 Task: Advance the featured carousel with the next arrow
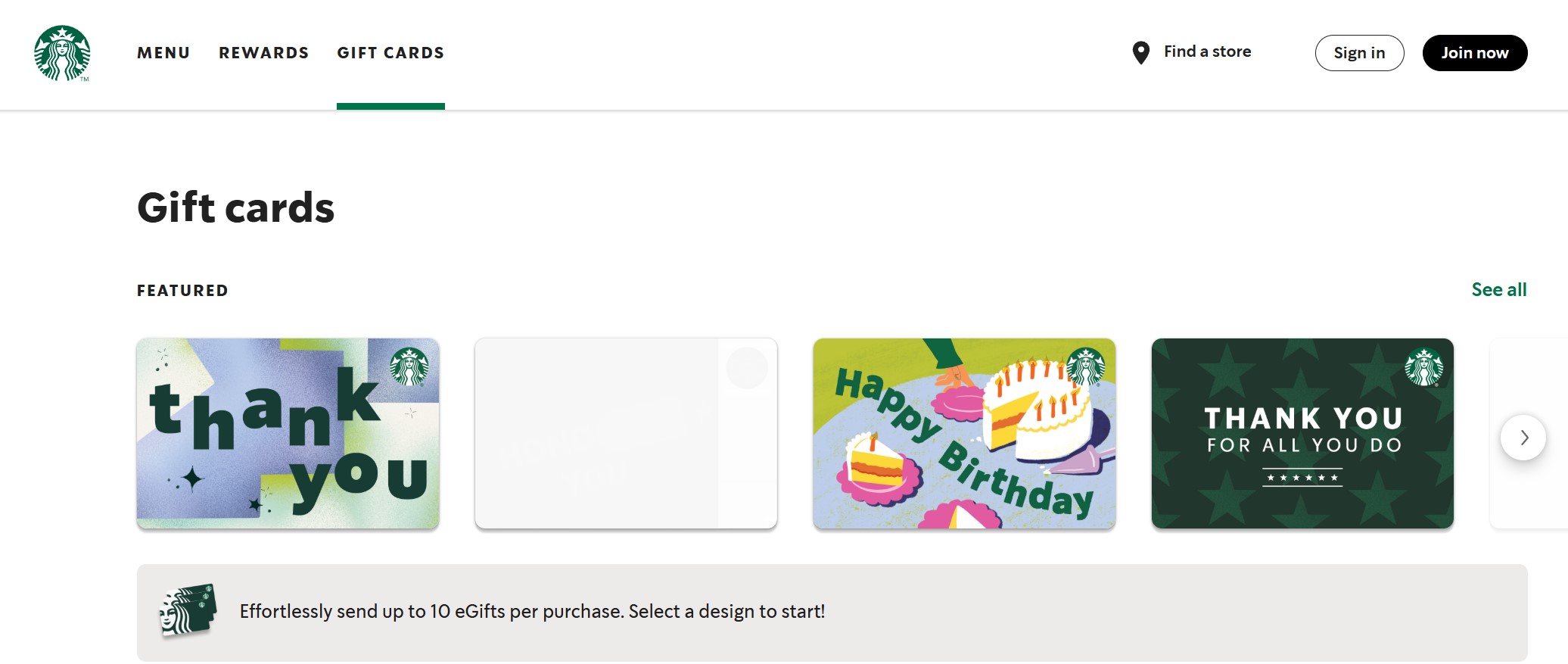tap(1523, 438)
